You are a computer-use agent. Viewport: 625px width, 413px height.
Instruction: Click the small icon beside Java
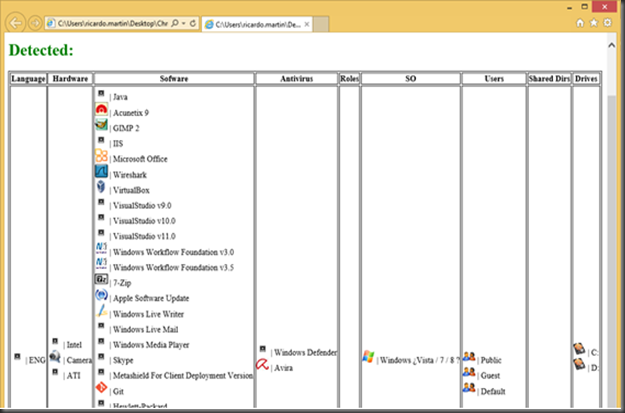pyautogui.click(x=101, y=94)
